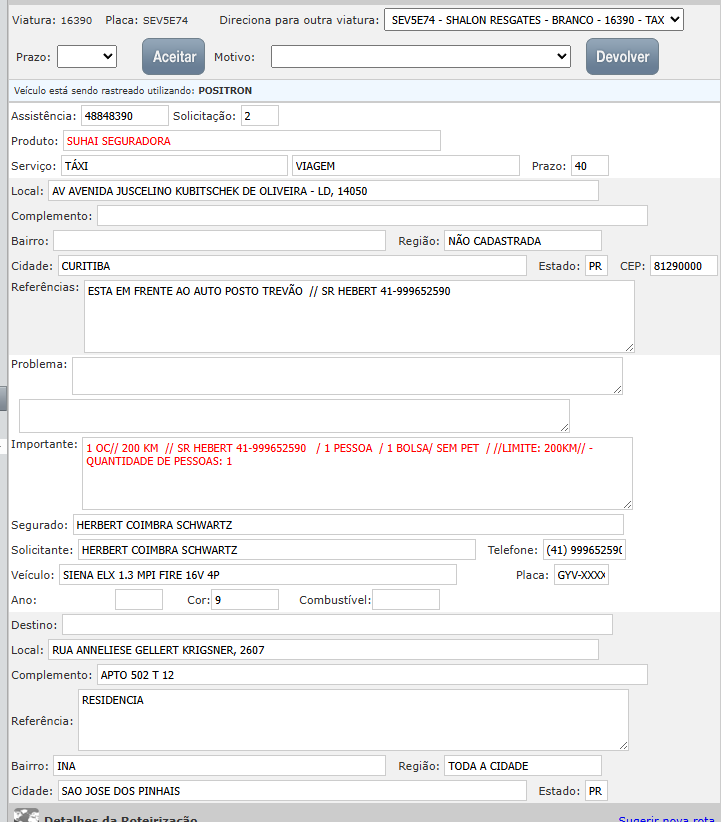Click inside the Referências text area
The width and height of the screenshot is (725, 822).
[x=358, y=316]
